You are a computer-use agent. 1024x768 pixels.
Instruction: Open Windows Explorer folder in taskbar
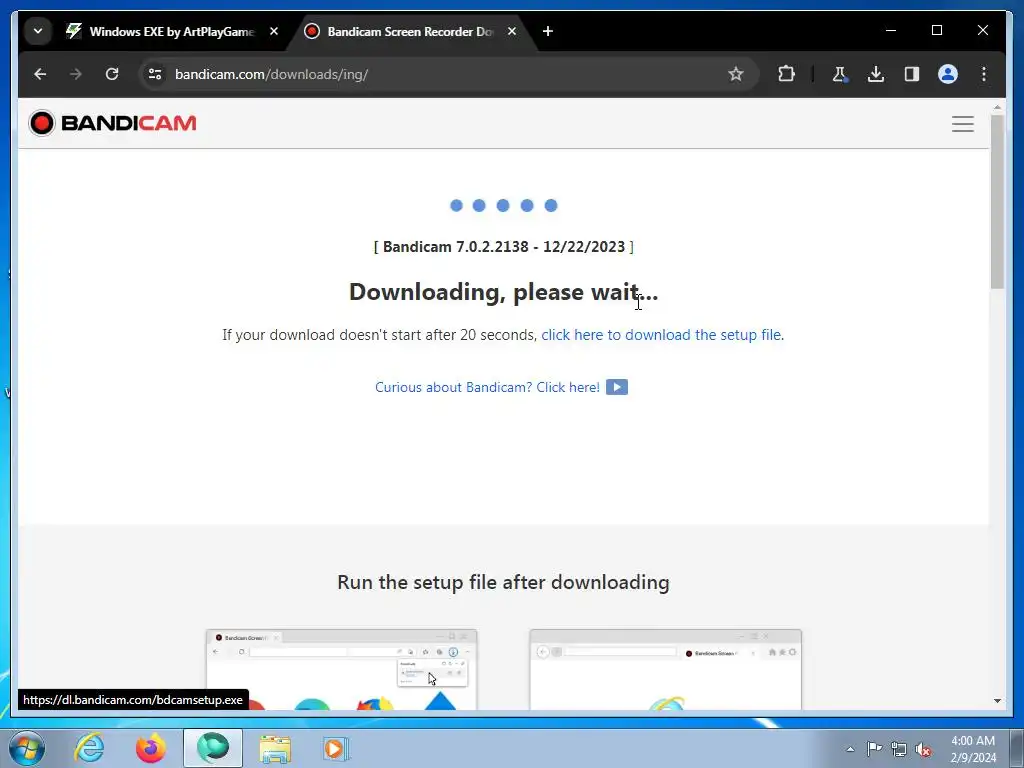pyautogui.click(x=275, y=748)
